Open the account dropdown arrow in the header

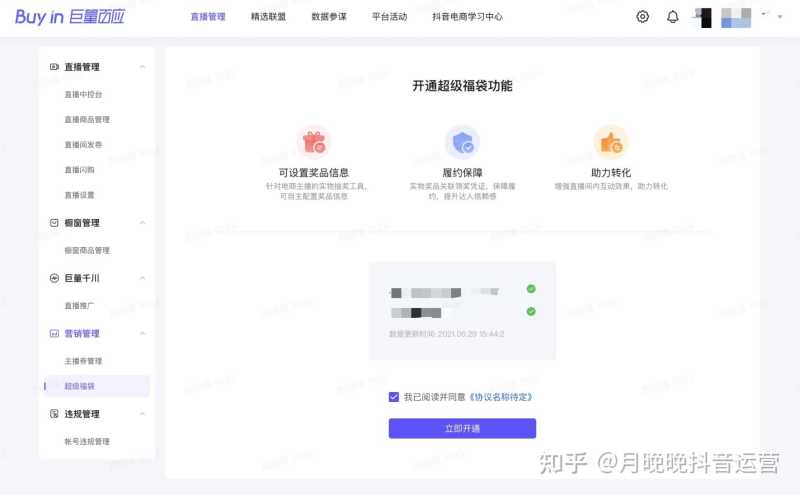click(x=780, y=17)
